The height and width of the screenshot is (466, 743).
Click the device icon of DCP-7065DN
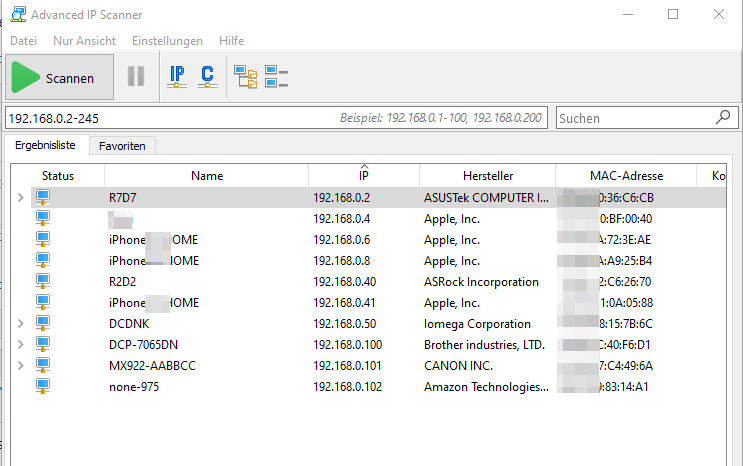pyautogui.click(x=43, y=344)
